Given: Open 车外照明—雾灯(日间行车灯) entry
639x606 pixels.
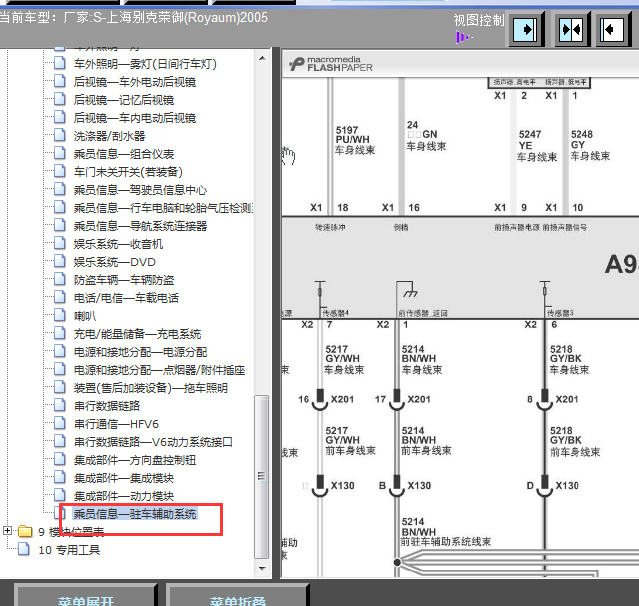Looking at the screenshot, I should pos(145,64).
